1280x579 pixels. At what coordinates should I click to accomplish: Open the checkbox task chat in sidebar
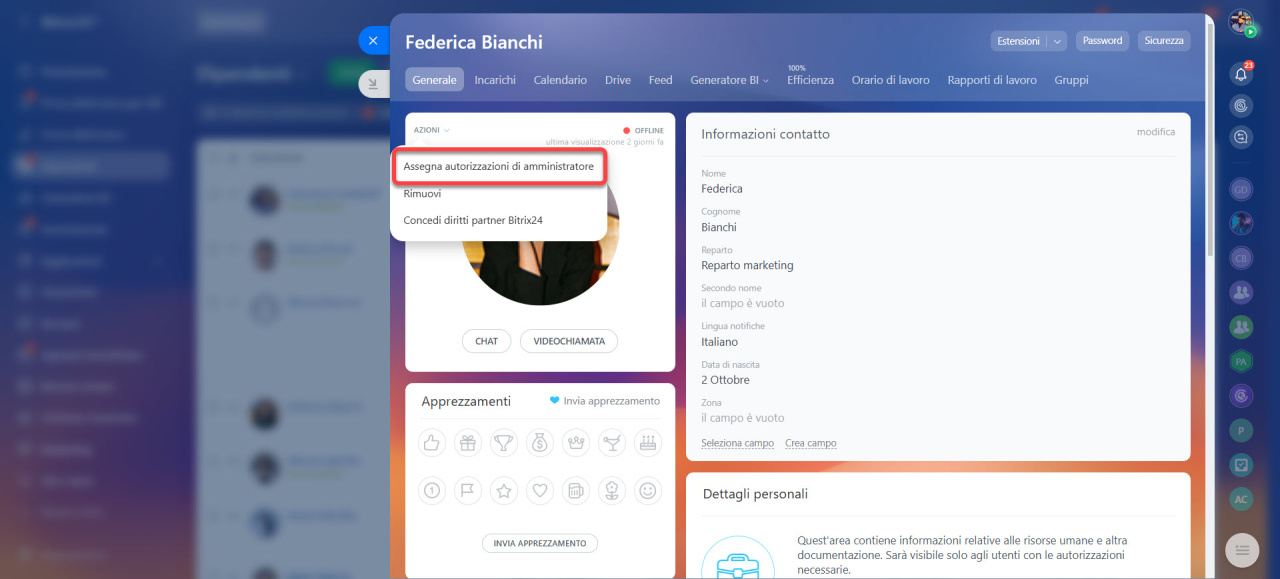point(1241,464)
